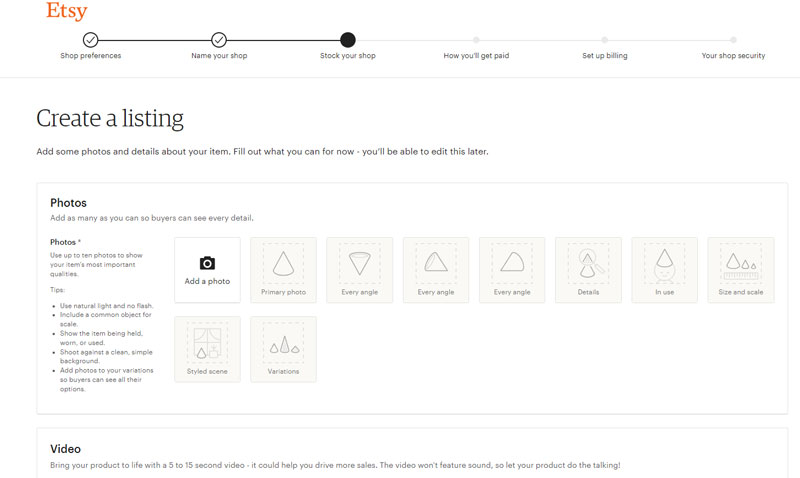Viewport: 800px width, 478px height.
Task: Click the Shop preferences step label
Action: coord(91,56)
